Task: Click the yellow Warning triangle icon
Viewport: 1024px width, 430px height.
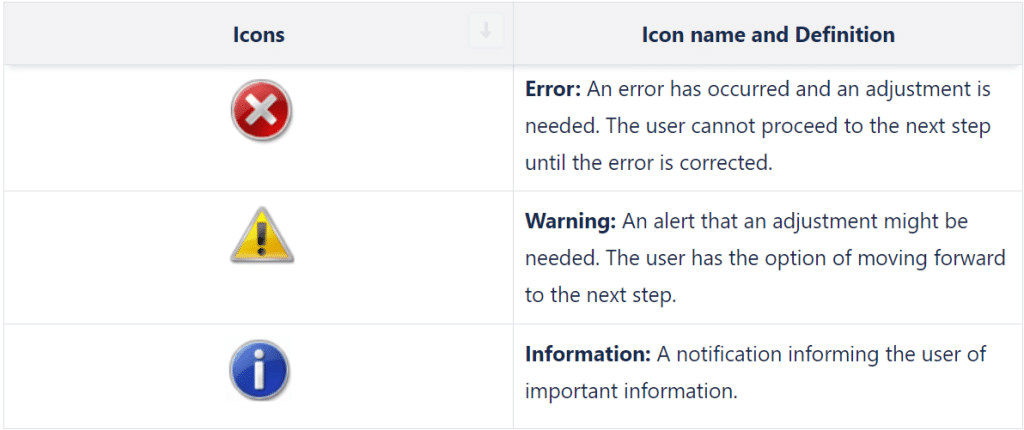Action: pyautogui.click(x=262, y=235)
